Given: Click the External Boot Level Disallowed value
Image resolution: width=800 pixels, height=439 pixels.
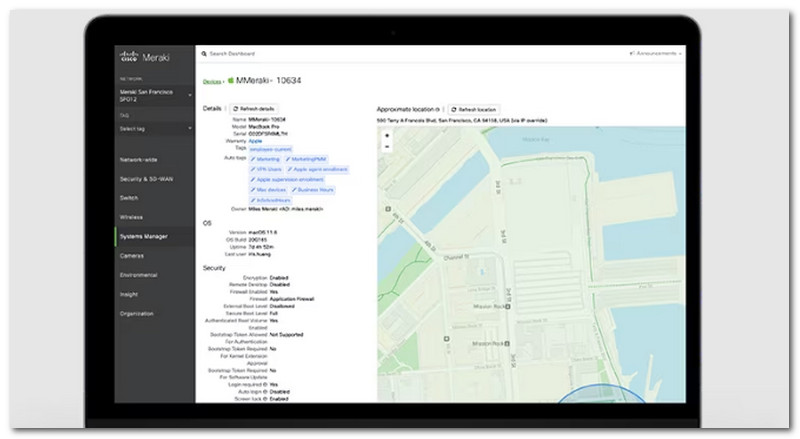Looking at the screenshot, I should (282, 306).
